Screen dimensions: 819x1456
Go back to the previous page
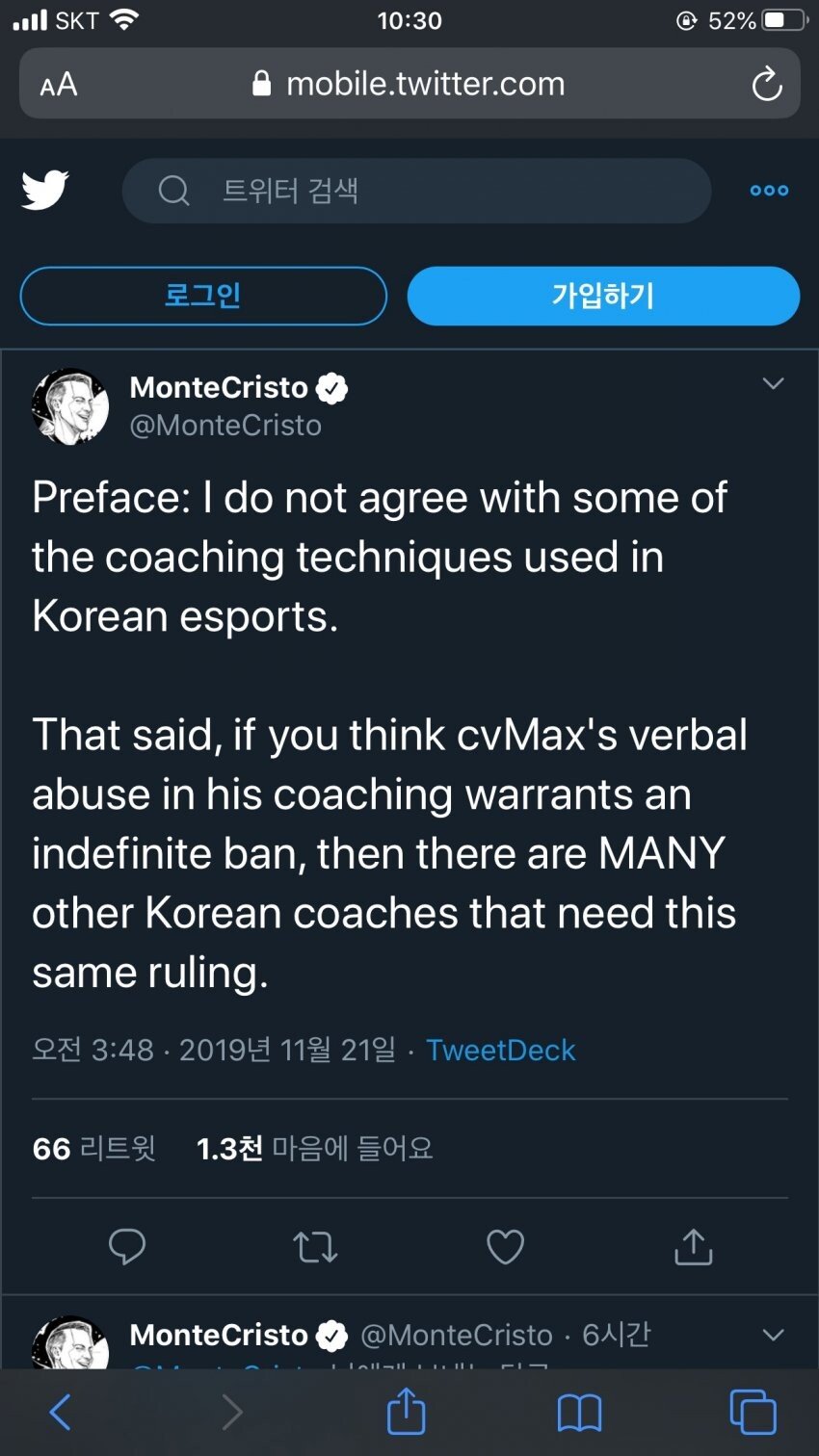pos(60,1413)
